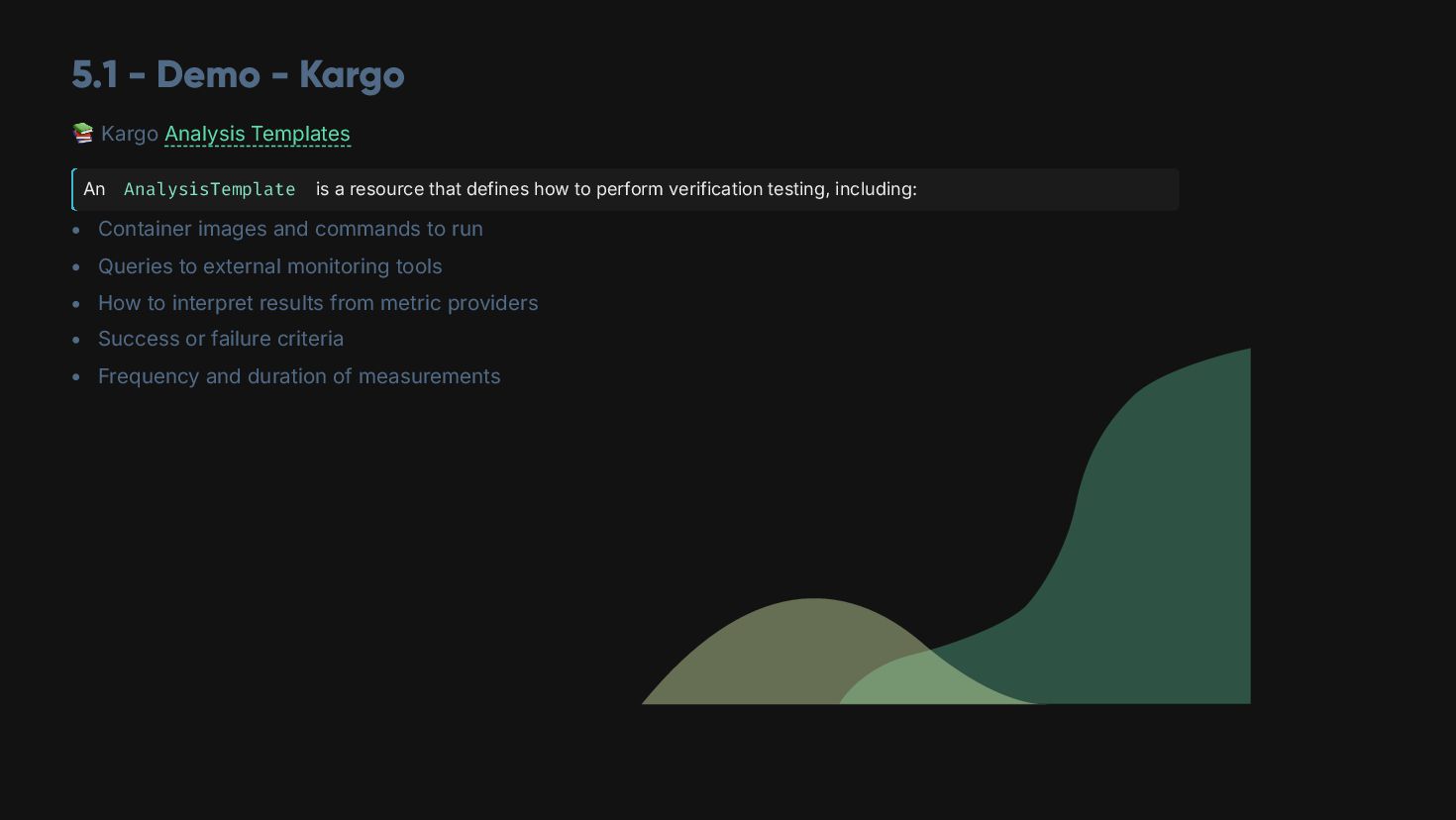The image size is (1456, 820).
Task: Click the word An in the quote block
Action: (x=94, y=189)
